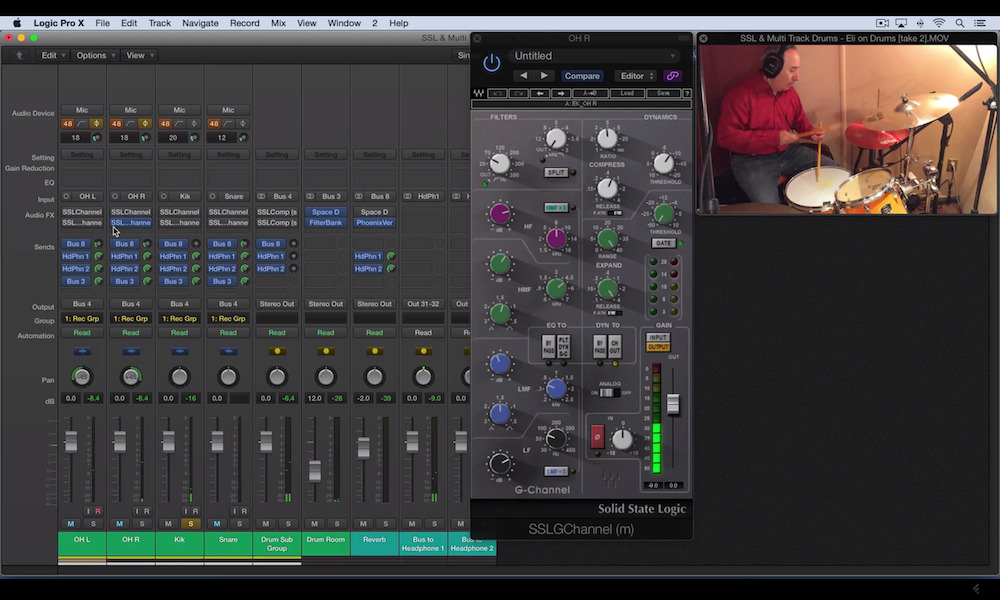The height and width of the screenshot is (600, 1000).
Task: Open the Window menu
Action: pos(344,23)
